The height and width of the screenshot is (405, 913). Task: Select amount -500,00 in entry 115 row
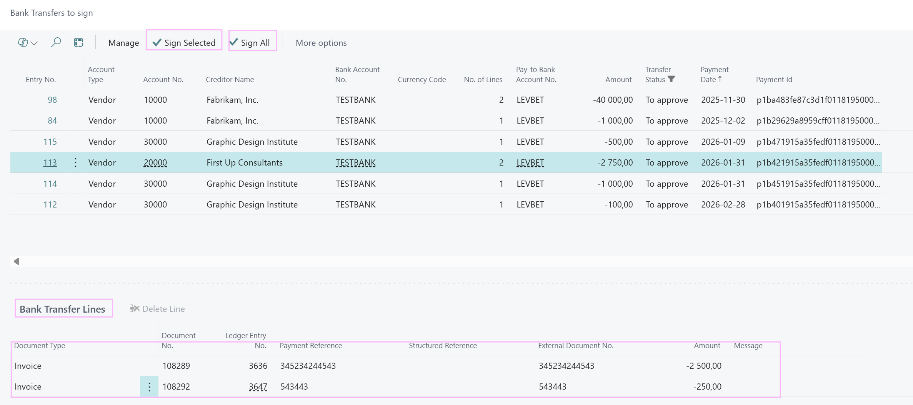618,142
